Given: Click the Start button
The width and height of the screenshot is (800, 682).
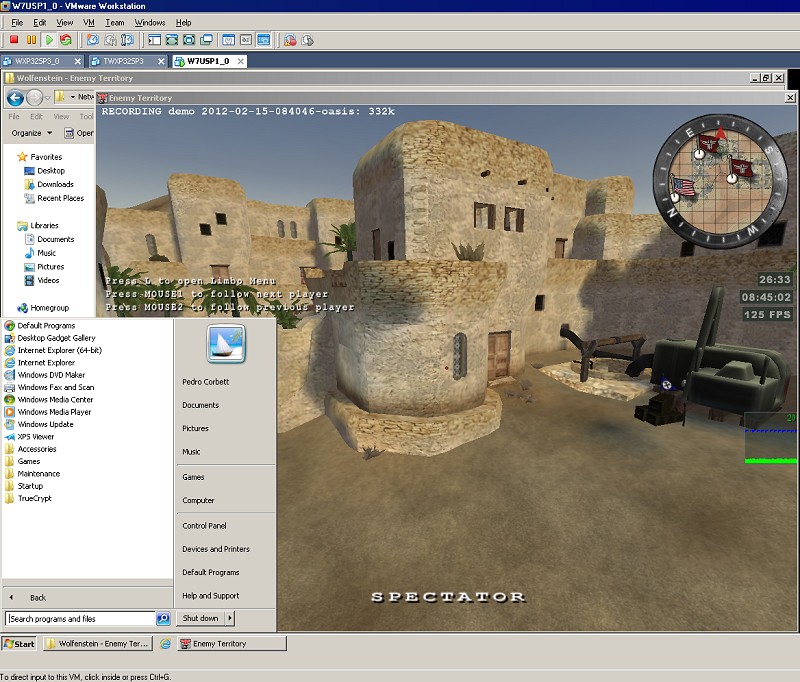Looking at the screenshot, I should tap(19, 644).
